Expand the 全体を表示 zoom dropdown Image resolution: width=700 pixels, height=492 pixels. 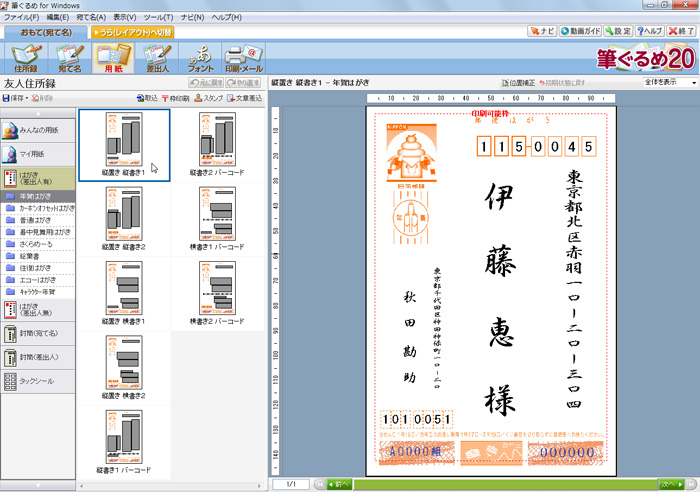pos(672,82)
